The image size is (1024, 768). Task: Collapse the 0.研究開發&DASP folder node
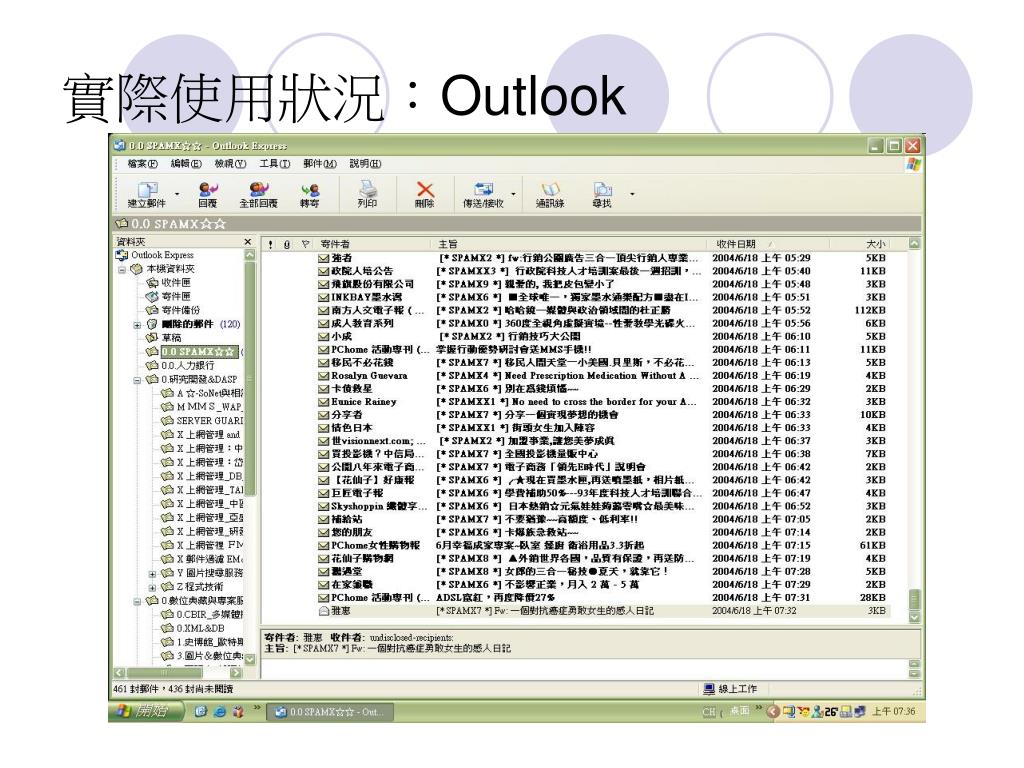pyautogui.click(x=137, y=379)
